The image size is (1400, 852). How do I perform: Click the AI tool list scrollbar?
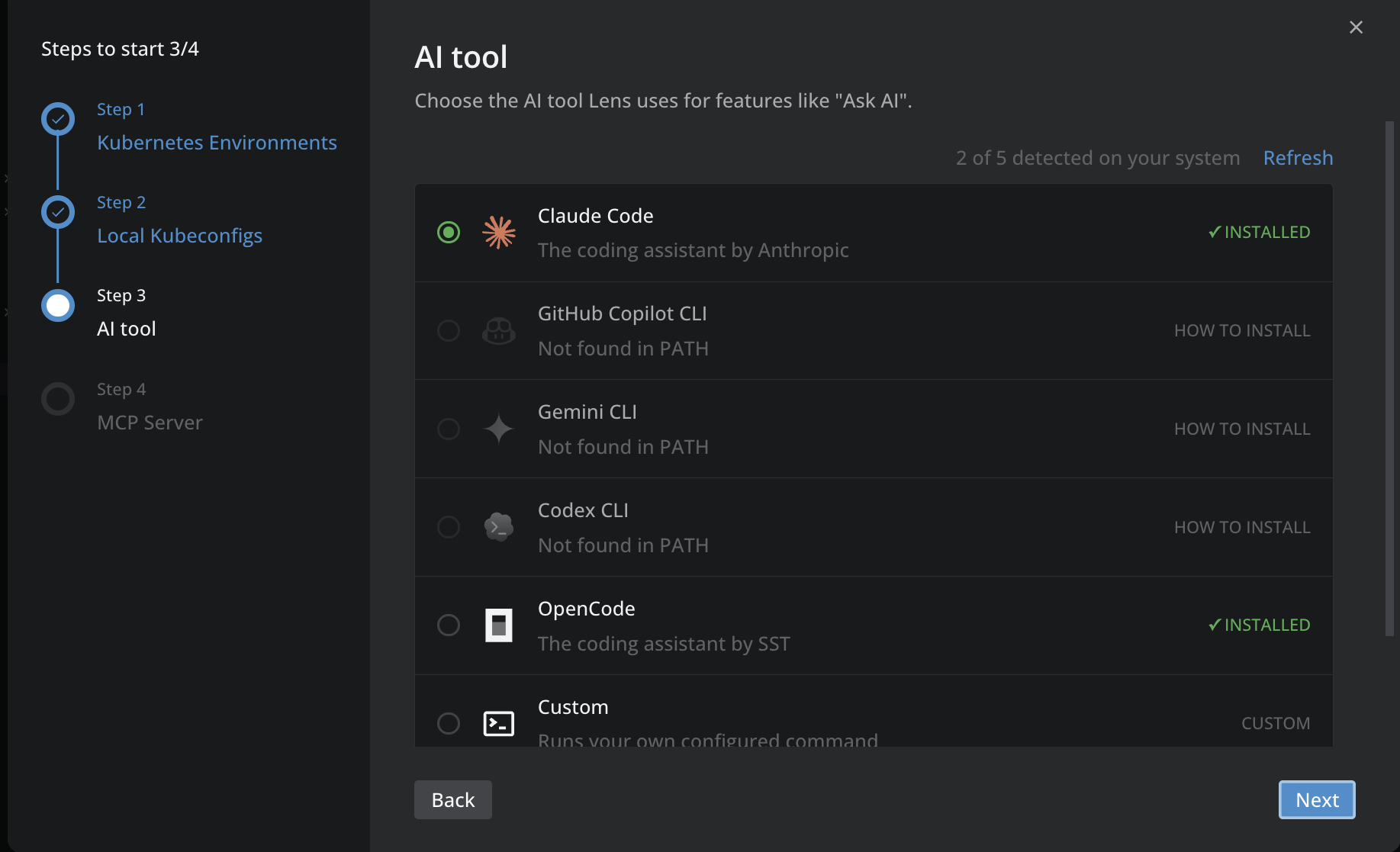click(1389, 378)
